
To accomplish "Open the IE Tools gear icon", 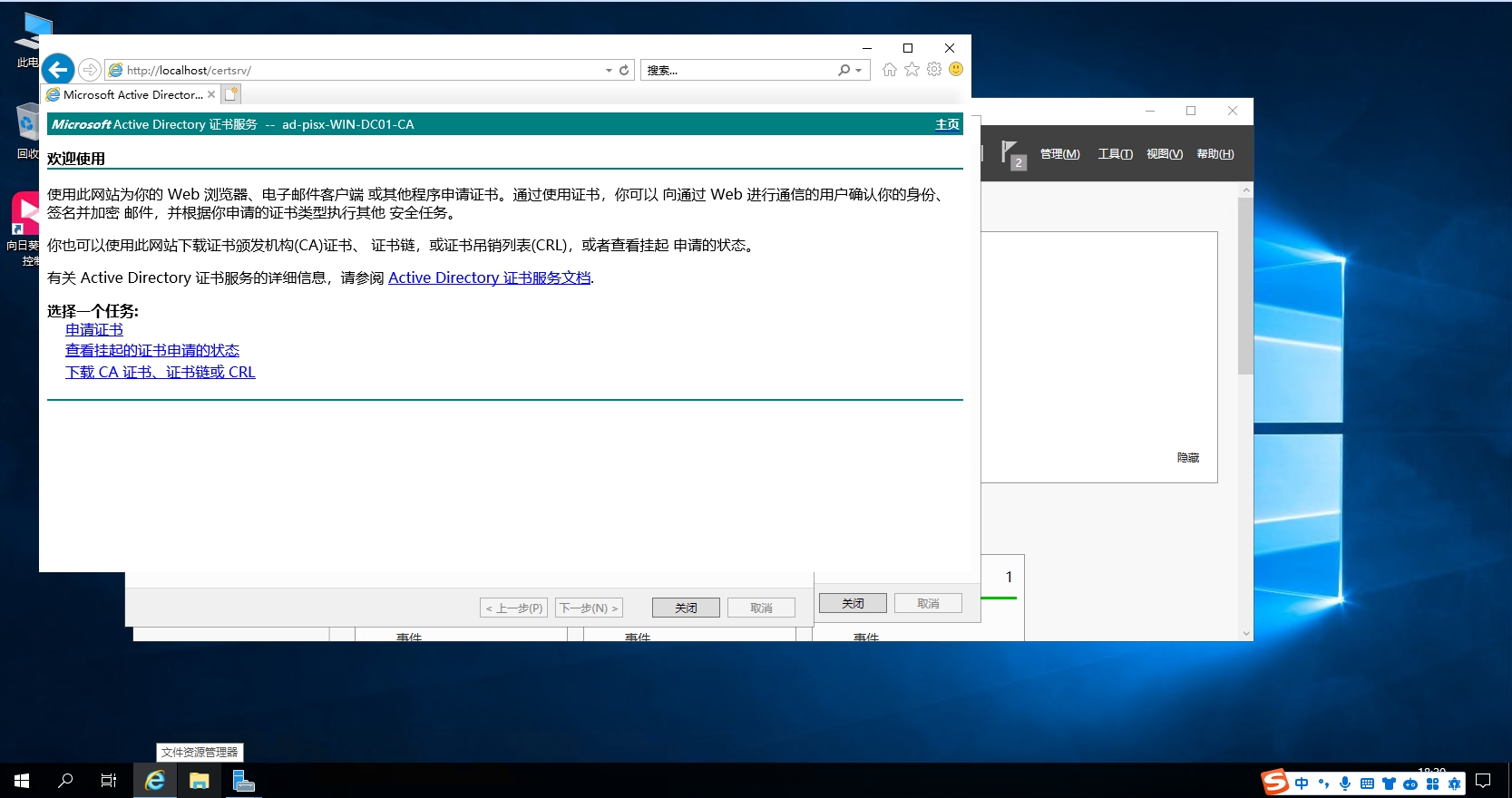I will 934,70.
